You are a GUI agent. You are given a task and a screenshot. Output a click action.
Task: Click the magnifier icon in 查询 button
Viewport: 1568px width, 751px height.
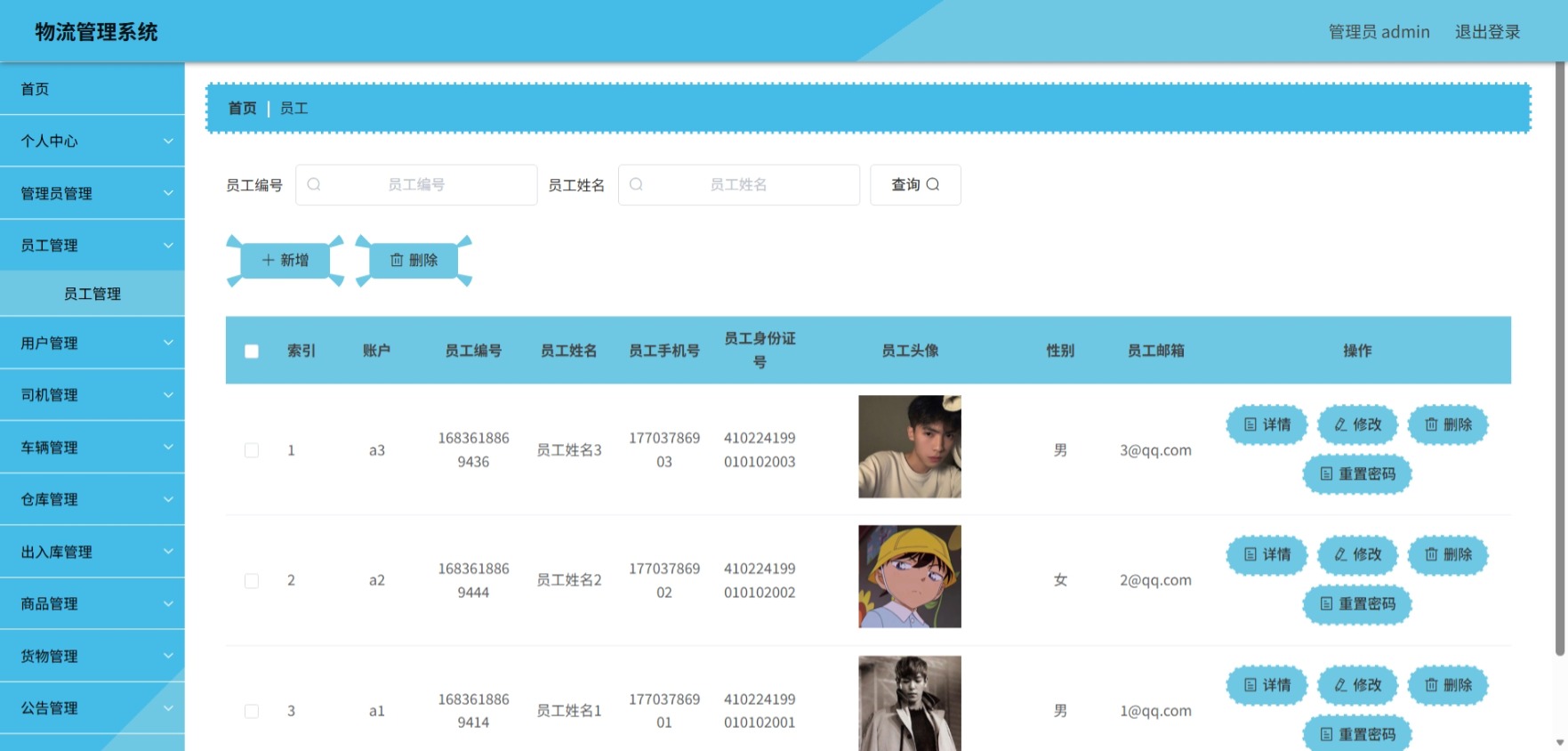[x=933, y=184]
